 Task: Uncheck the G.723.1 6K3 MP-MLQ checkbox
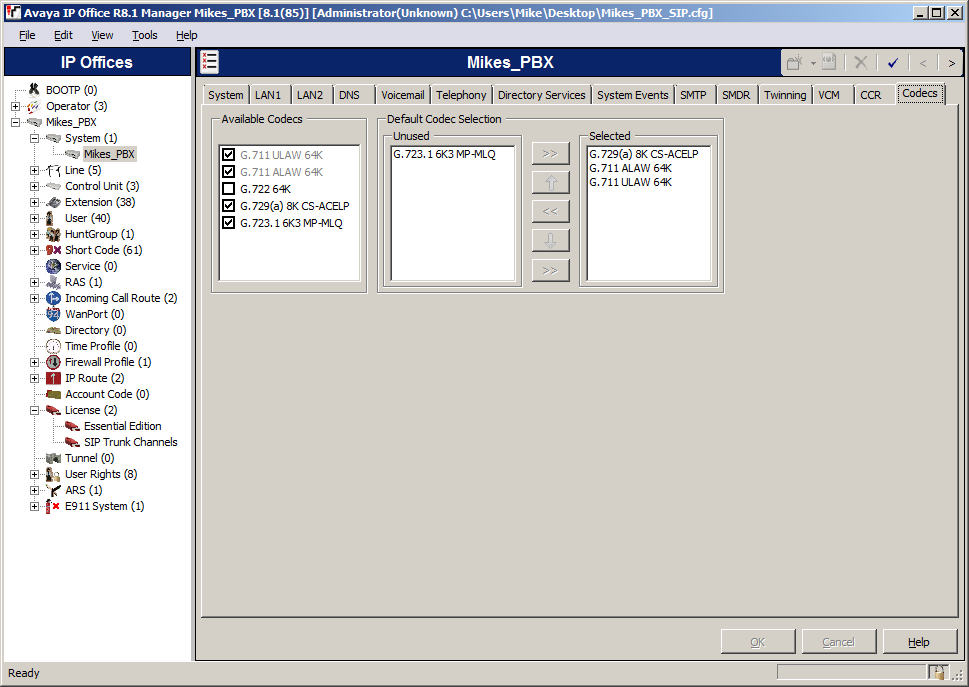[229, 222]
